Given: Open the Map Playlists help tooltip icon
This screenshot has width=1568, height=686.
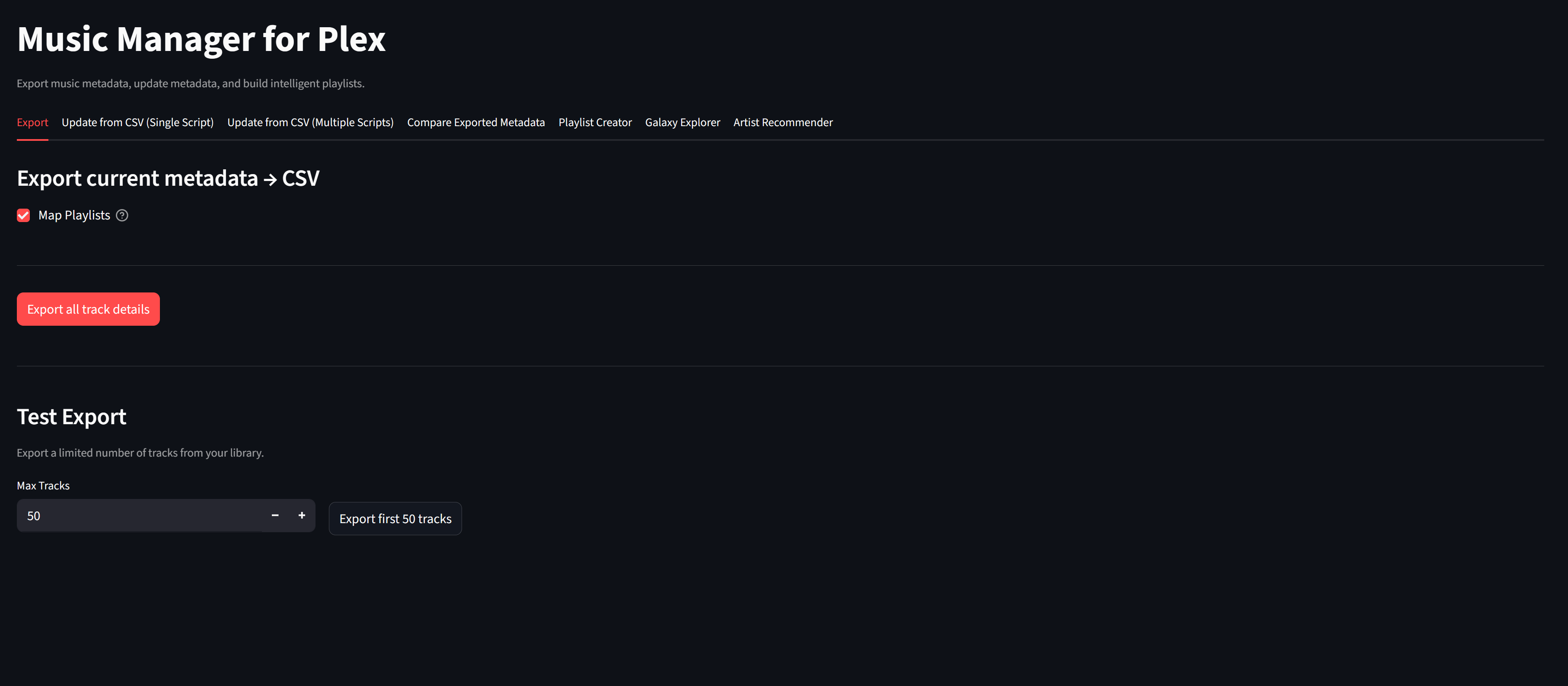Looking at the screenshot, I should click(122, 215).
